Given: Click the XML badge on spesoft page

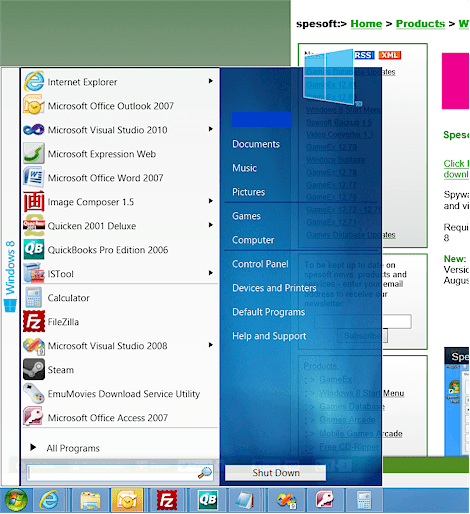Looking at the screenshot, I should tap(389, 55).
